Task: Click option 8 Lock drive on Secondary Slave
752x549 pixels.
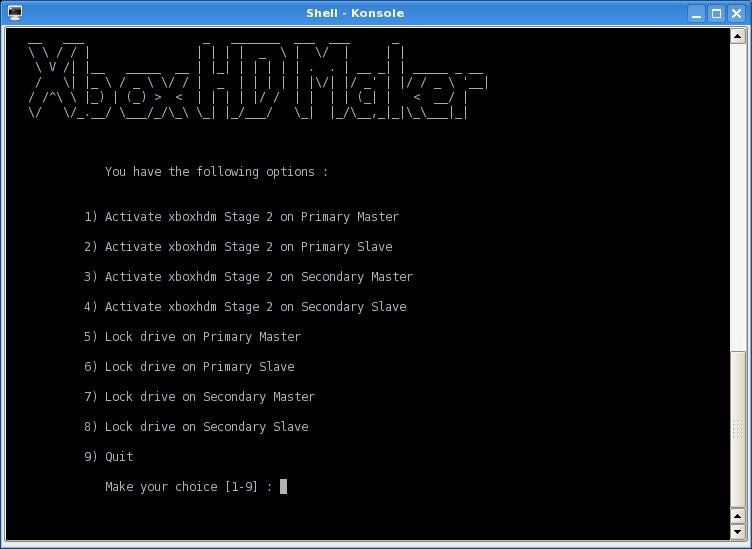Action: click(x=196, y=427)
